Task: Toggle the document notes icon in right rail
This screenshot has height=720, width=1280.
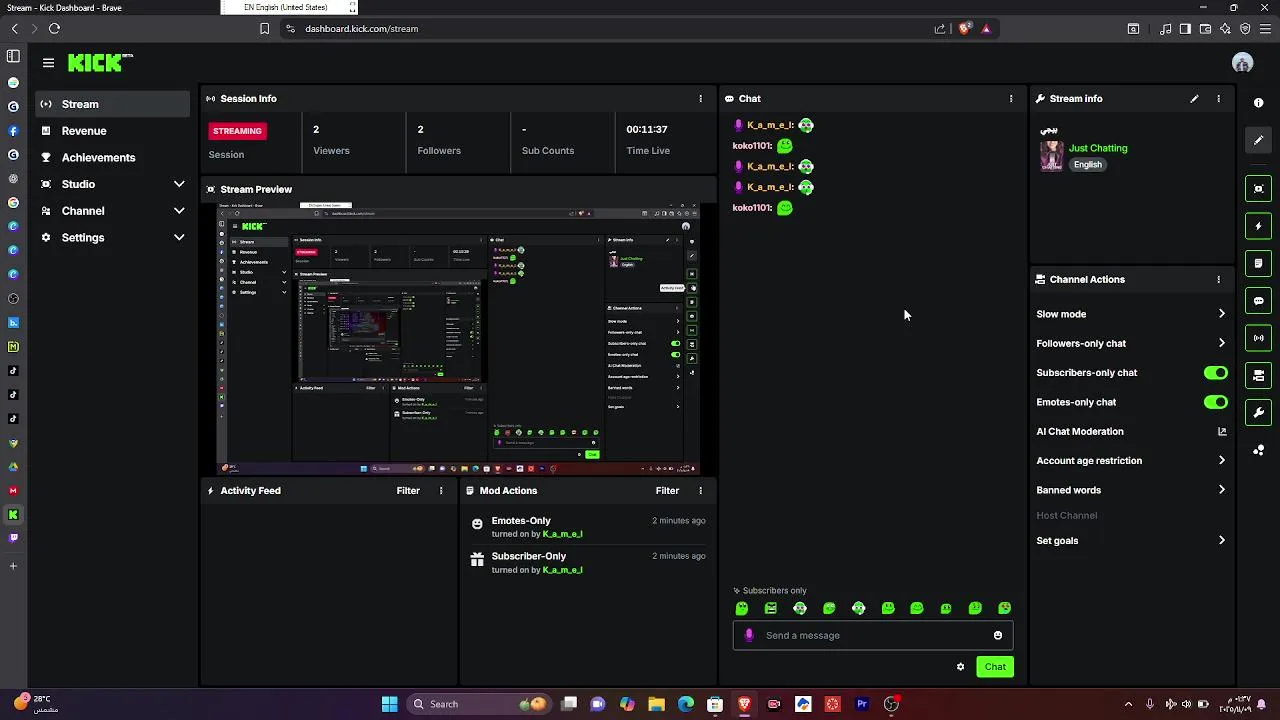Action: point(1259,263)
